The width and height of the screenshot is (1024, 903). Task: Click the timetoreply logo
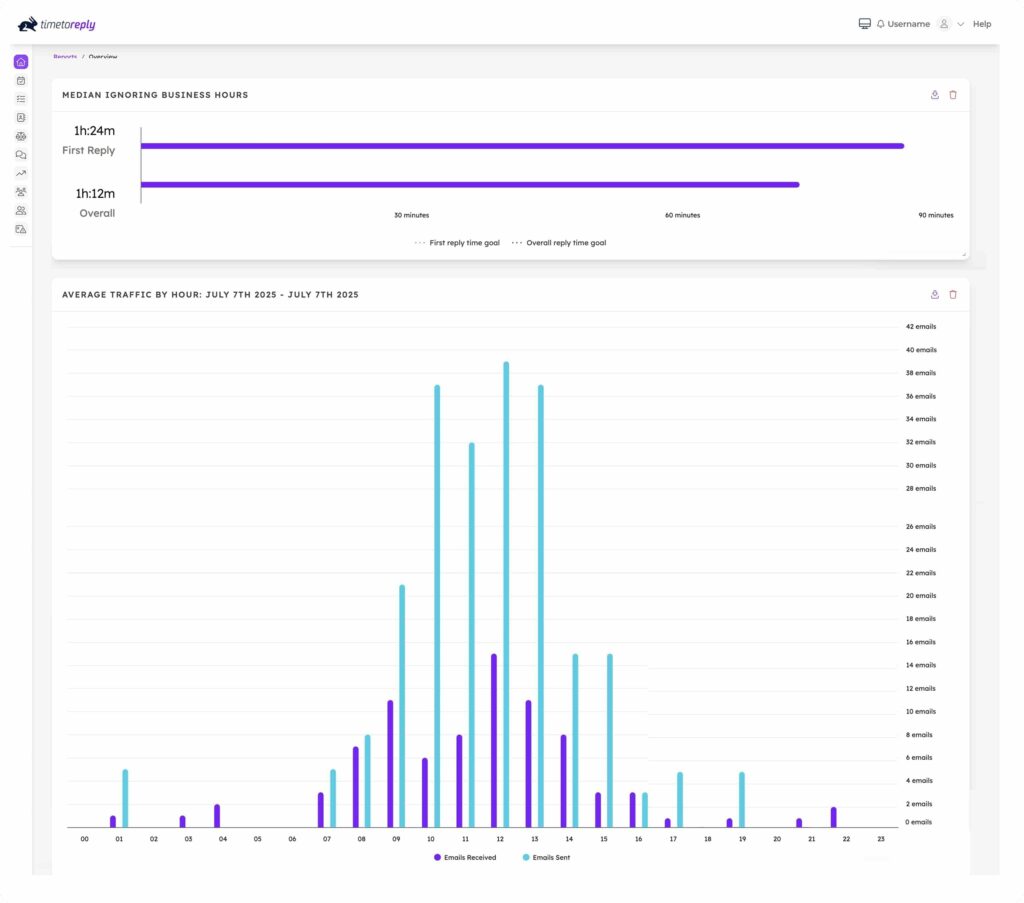coord(57,24)
